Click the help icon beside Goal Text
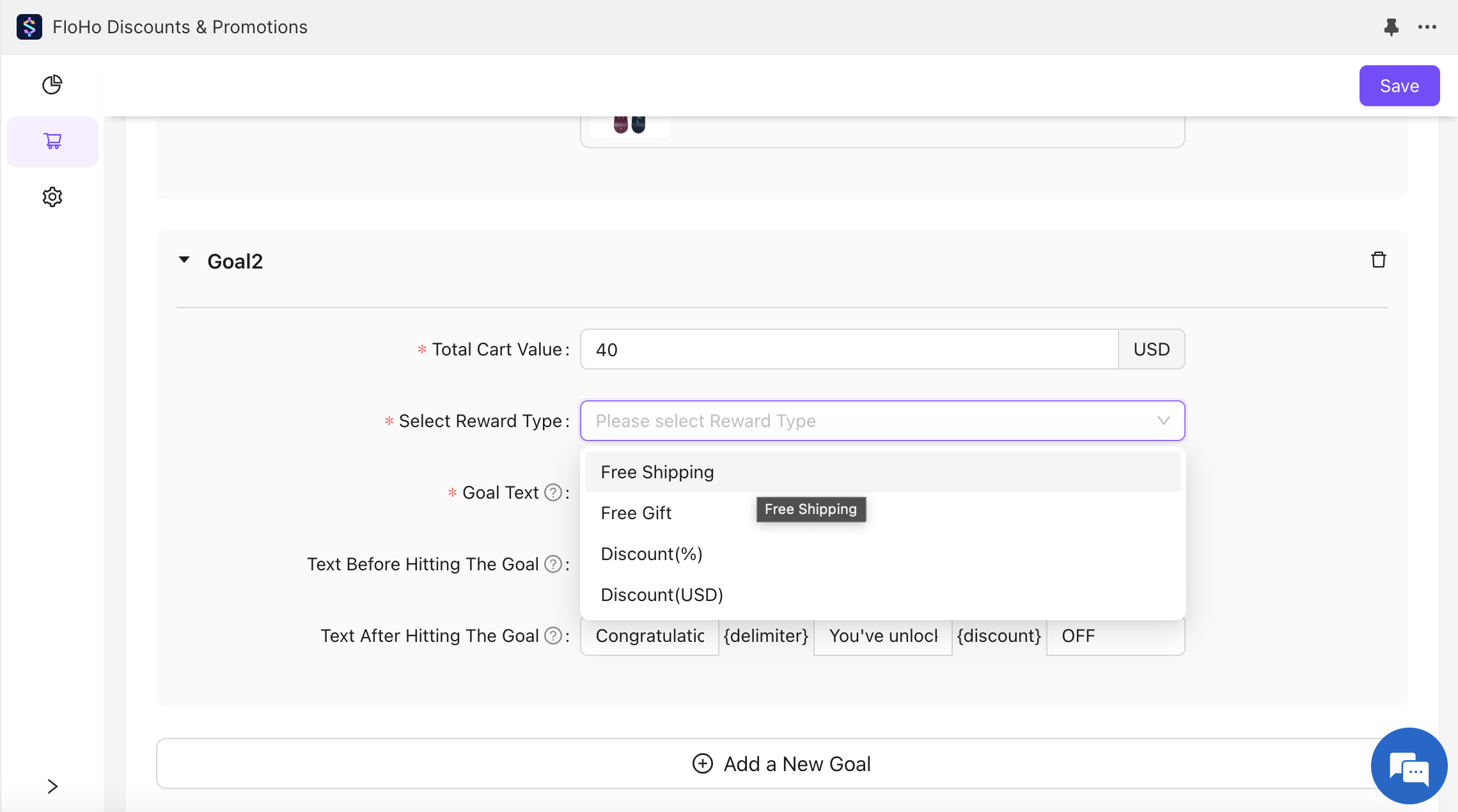This screenshot has height=812, width=1458. pyautogui.click(x=553, y=492)
